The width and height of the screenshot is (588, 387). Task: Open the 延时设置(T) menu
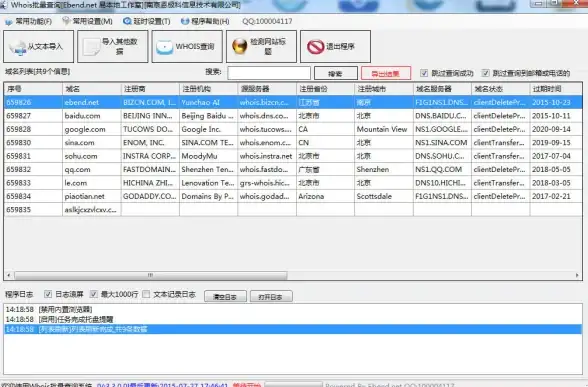147,21
